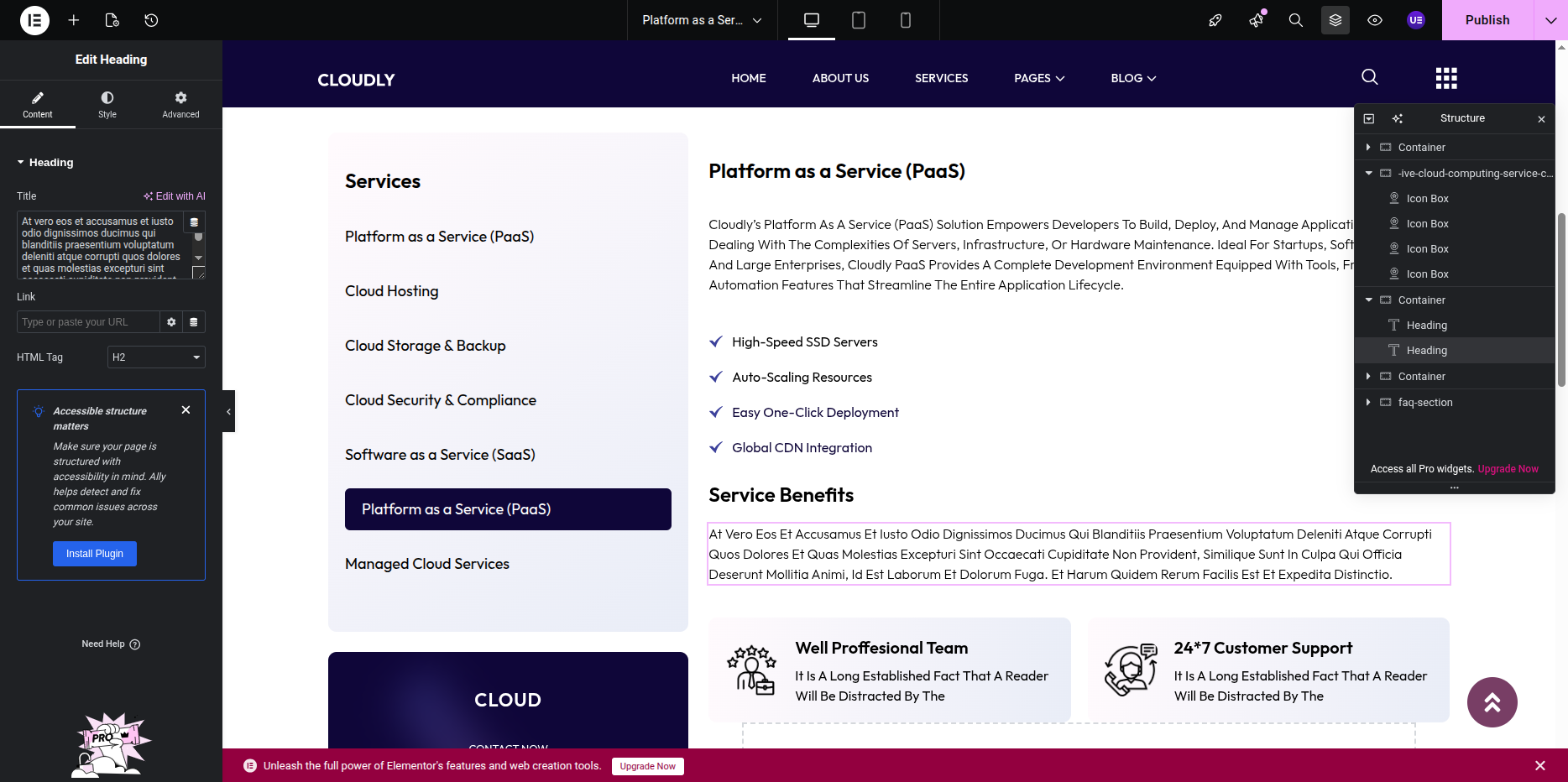1568x782 pixels.
Task: Open What's New notifications icon
Action: [x=1257, y=20]
